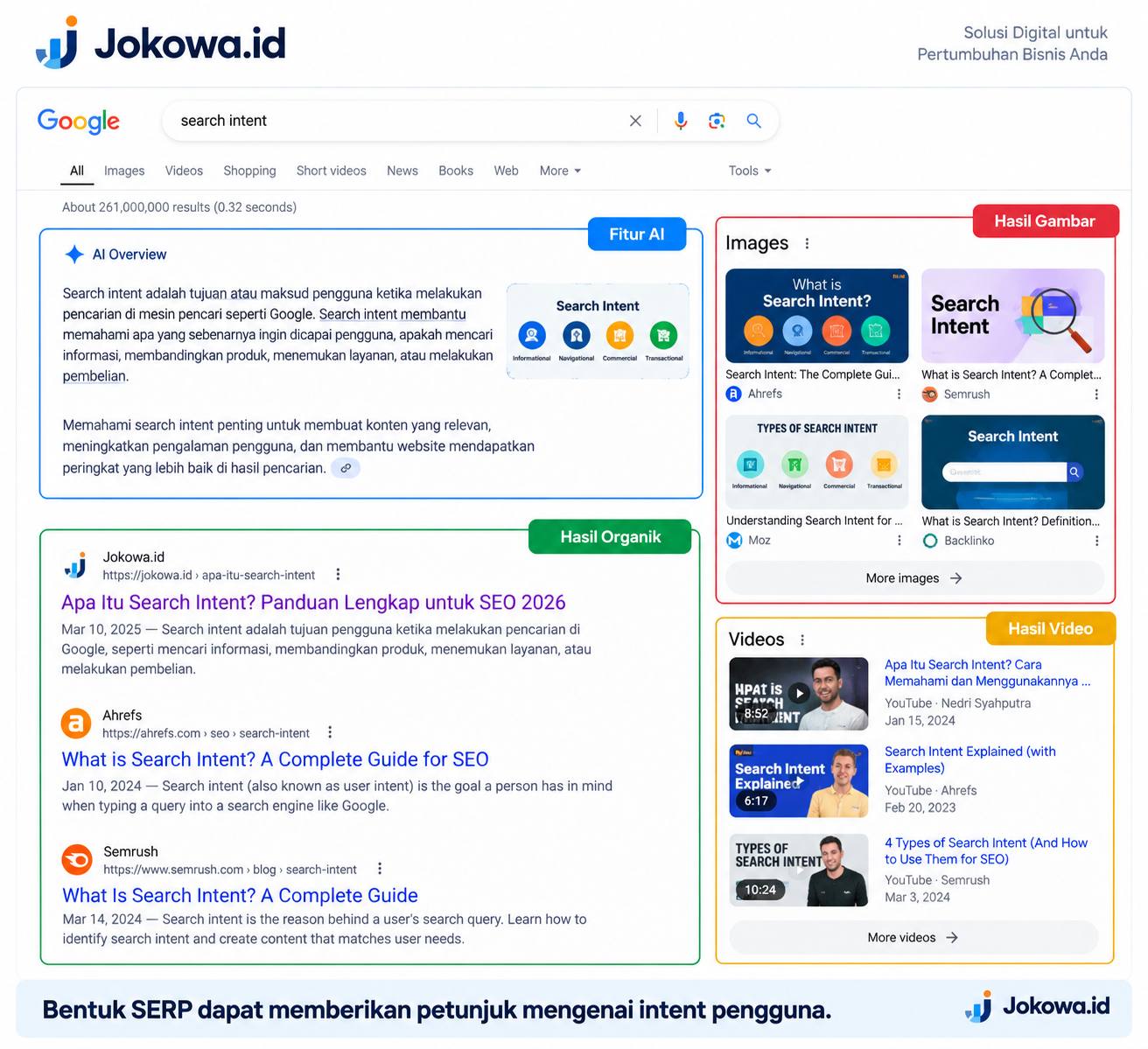Expand the More dropdown in search tabs
Viewport: 1148px width, 1049px height.
[560, 171]
